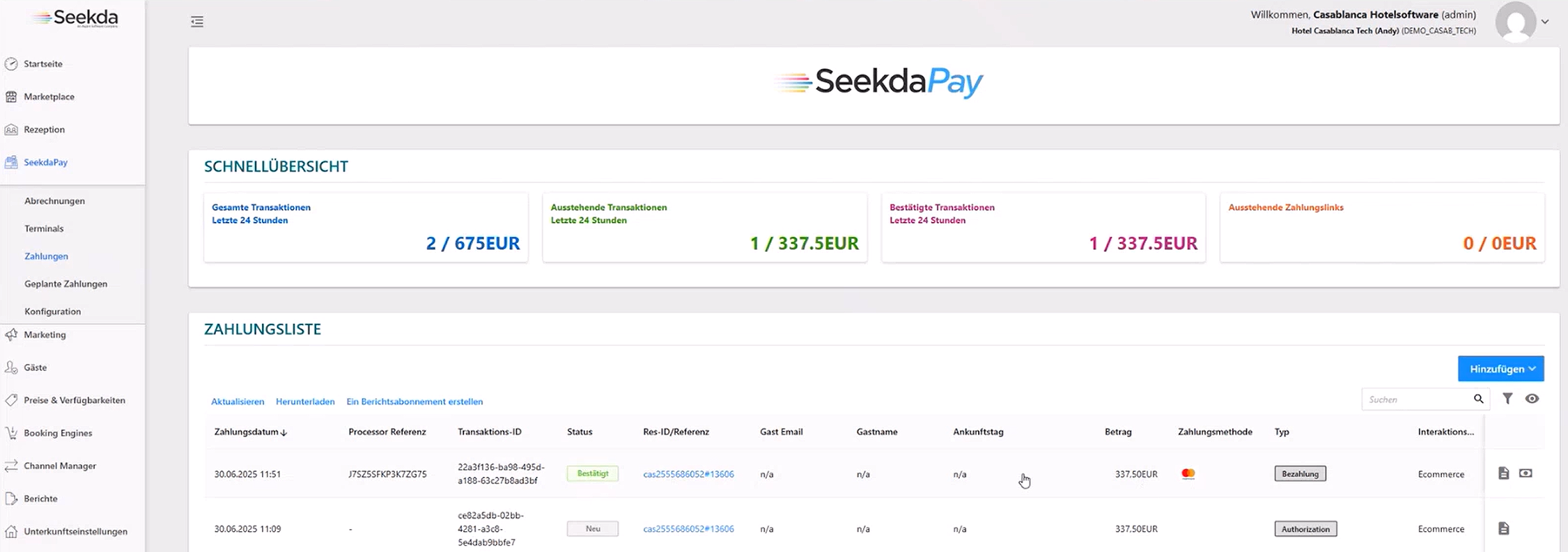
Task: Click the Bestätigte Transaktionen summary card
Action: coord(1043,228)
